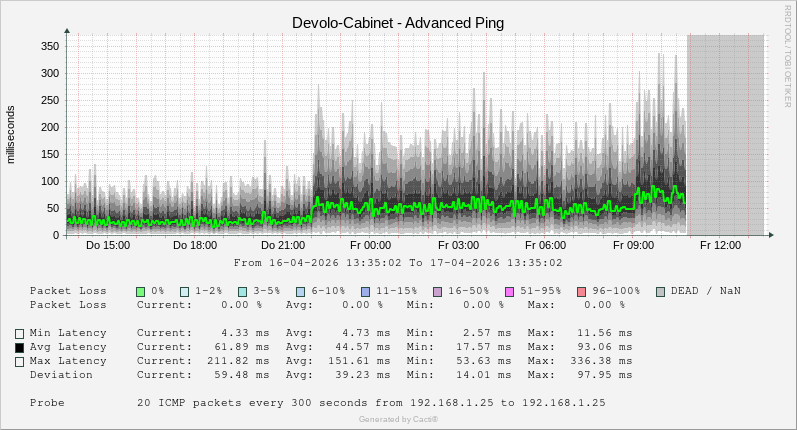
Task: Click the Min Latency legend box
Action: pos(19,334)
